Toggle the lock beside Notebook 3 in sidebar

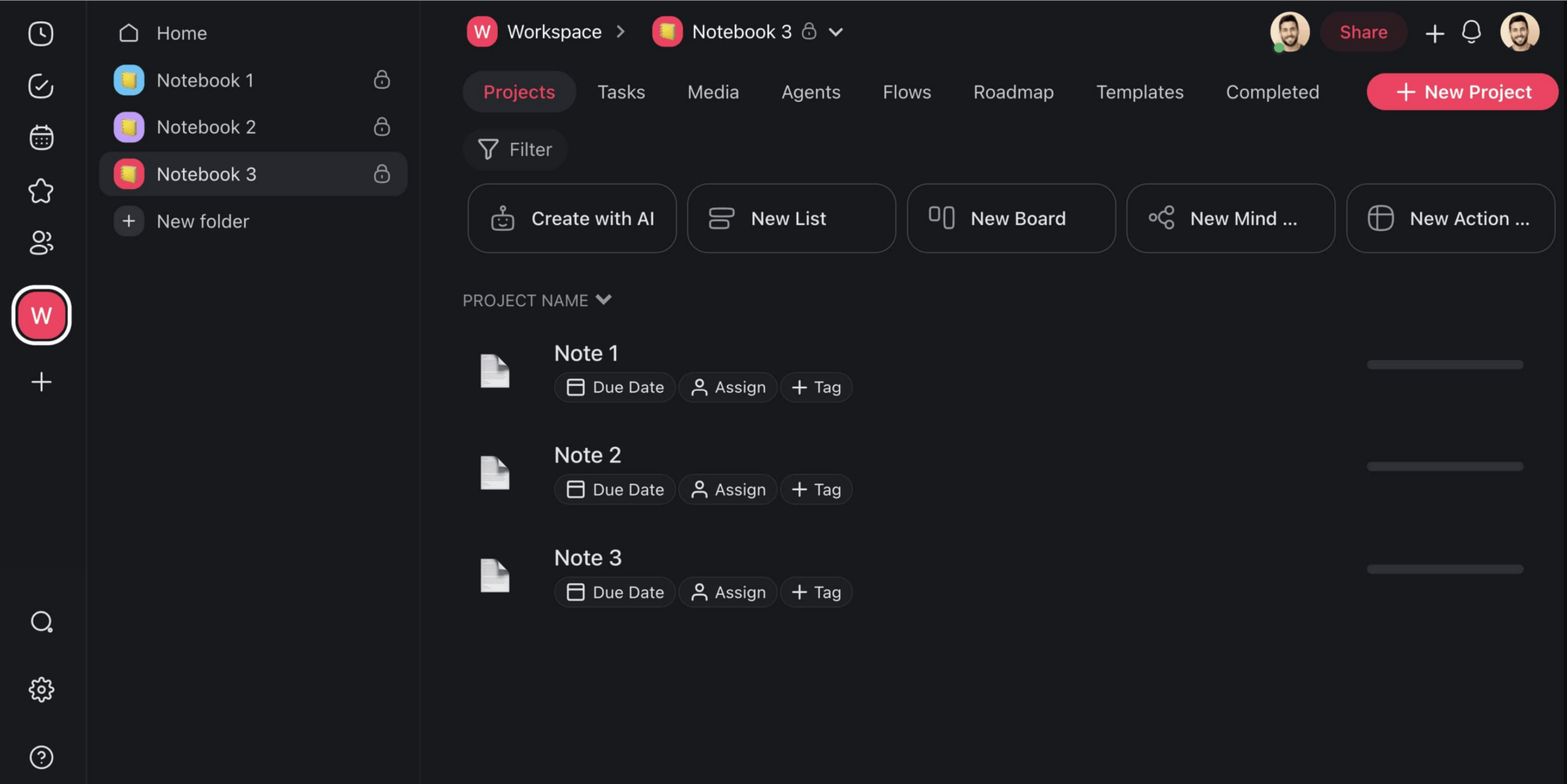click(381, 174)
